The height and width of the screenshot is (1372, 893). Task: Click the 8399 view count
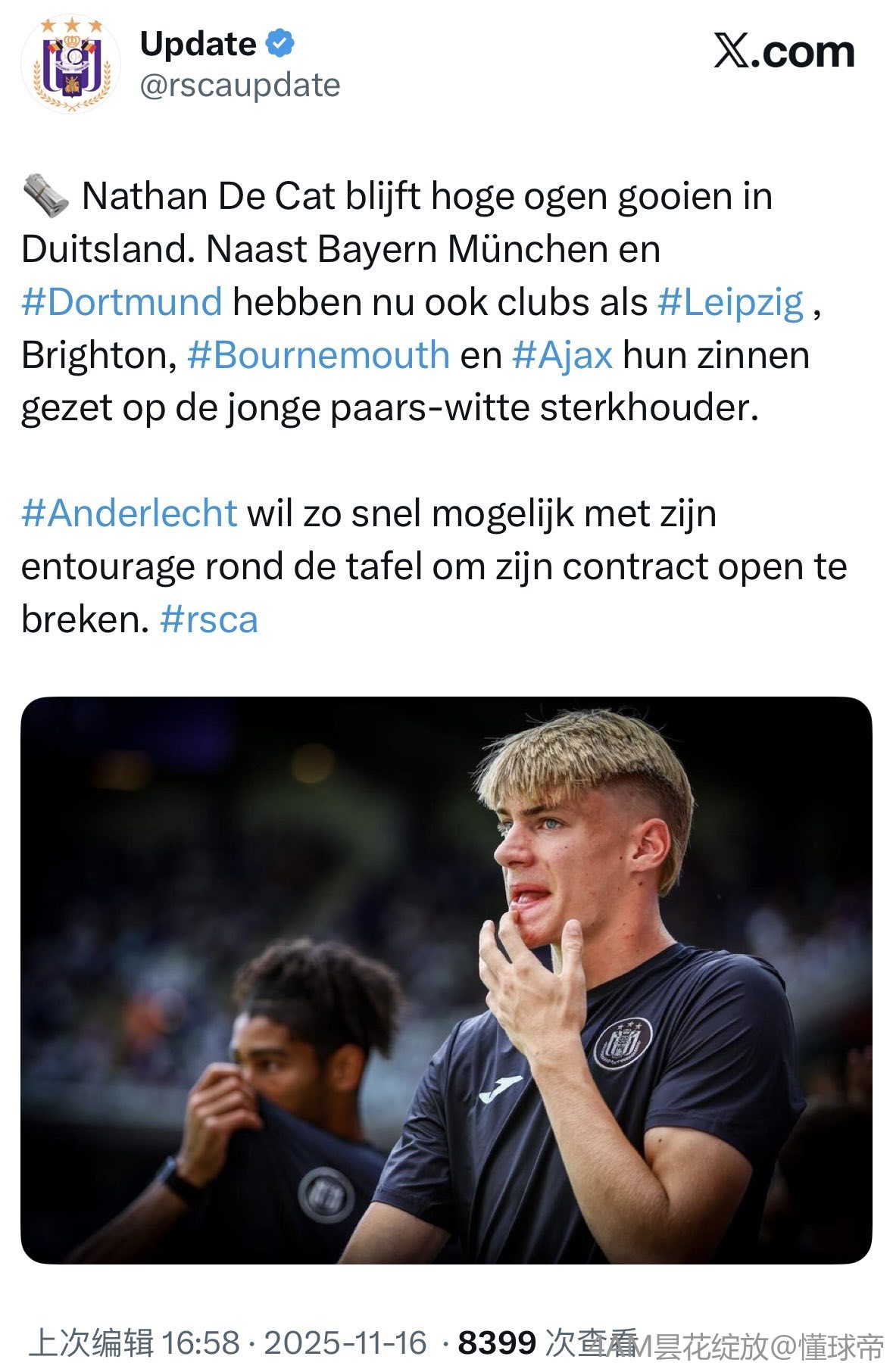497,1342
